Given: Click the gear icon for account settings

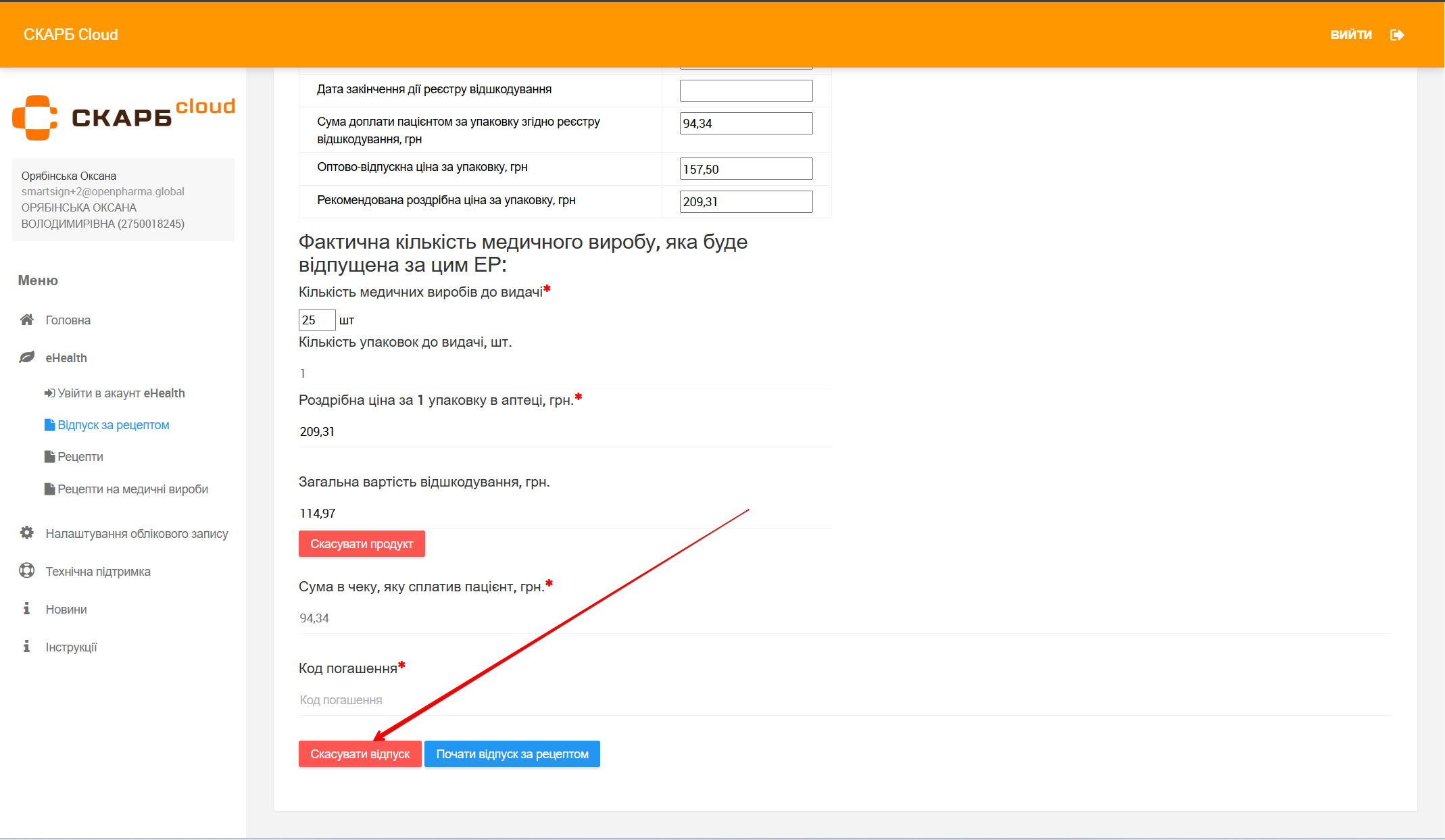Looking at the screenshot, I should [27, 533].
